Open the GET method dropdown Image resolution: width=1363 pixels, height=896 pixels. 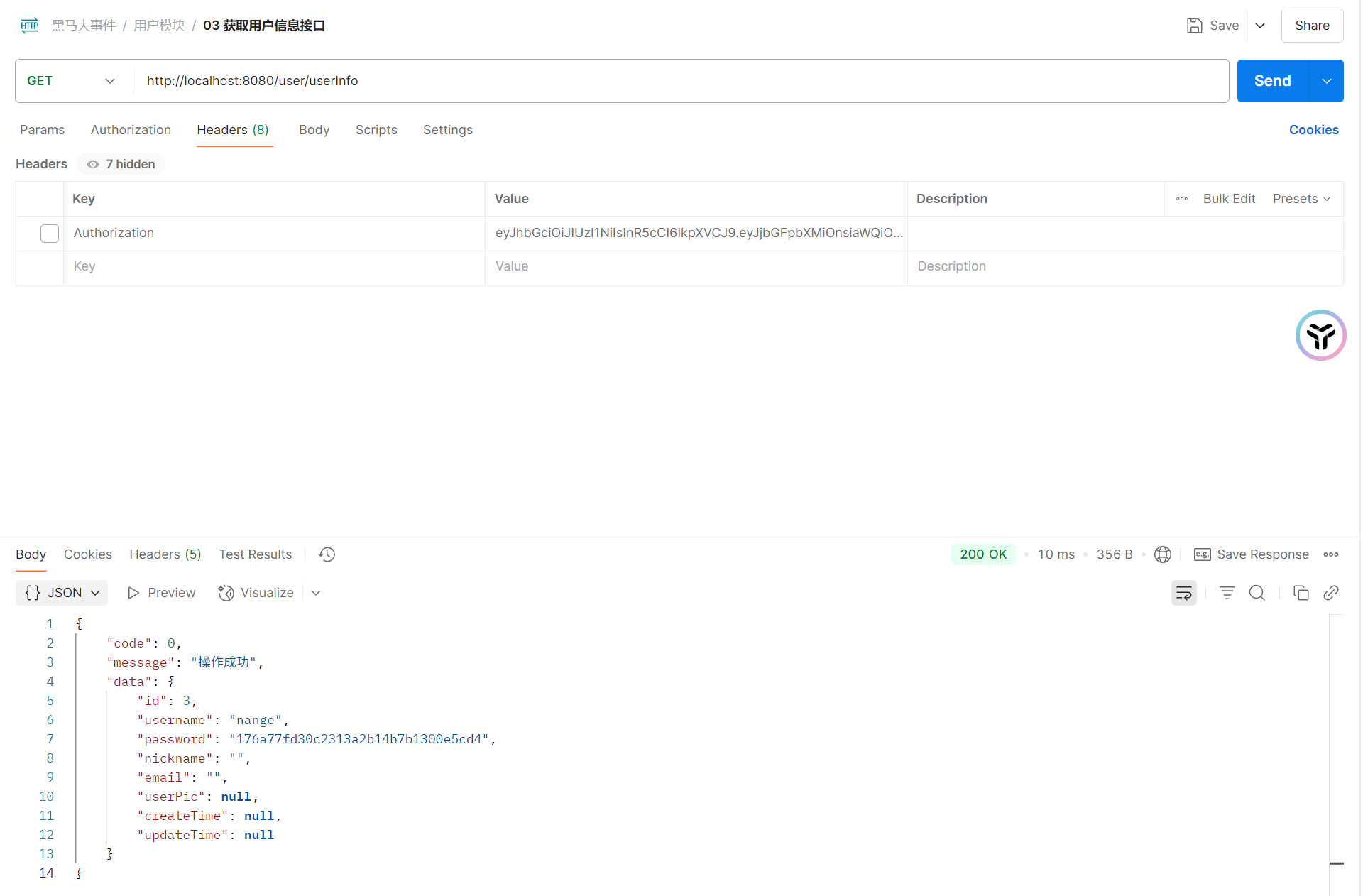tap(71, 81)
